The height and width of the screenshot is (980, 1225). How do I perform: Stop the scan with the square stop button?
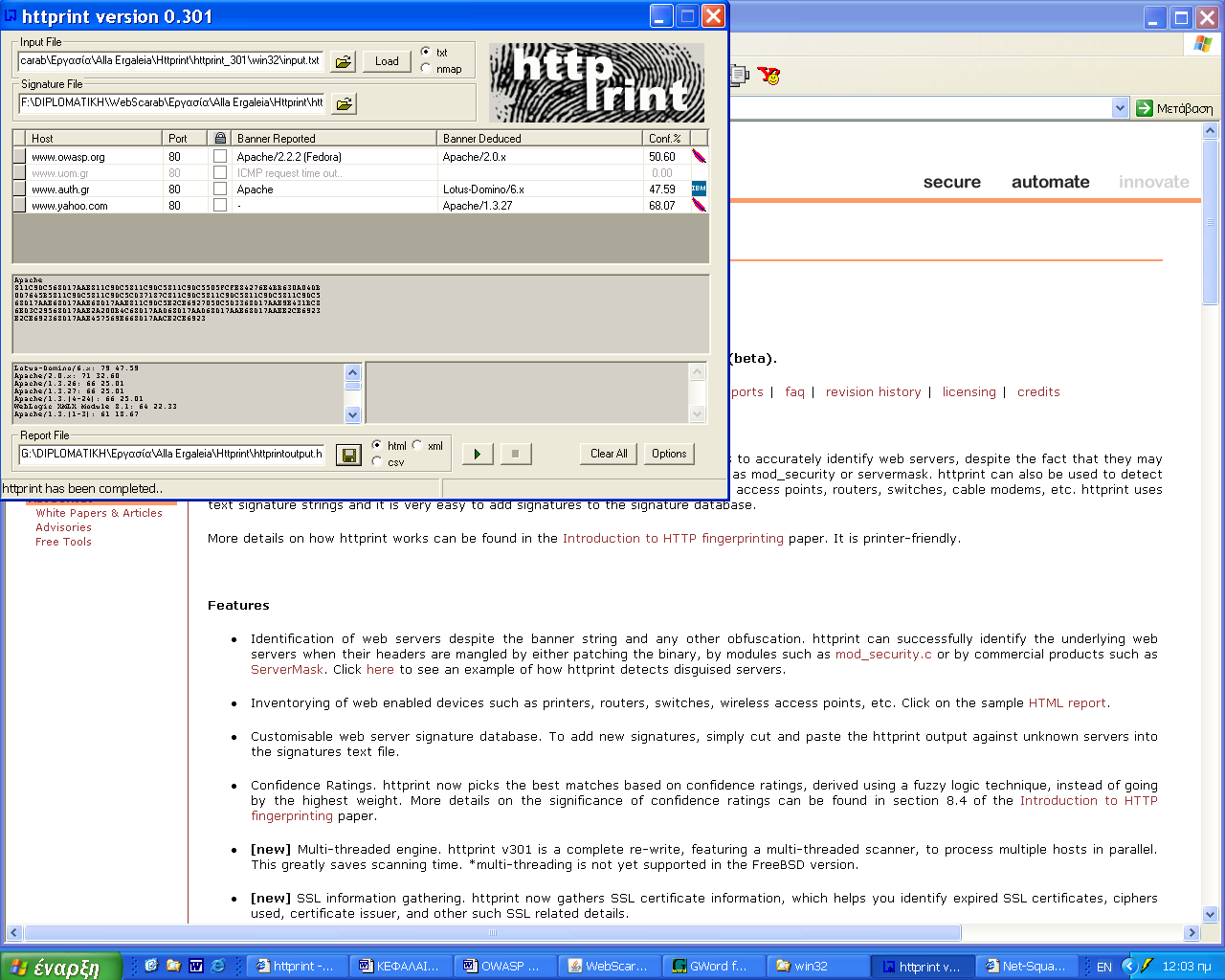[515, 454]
